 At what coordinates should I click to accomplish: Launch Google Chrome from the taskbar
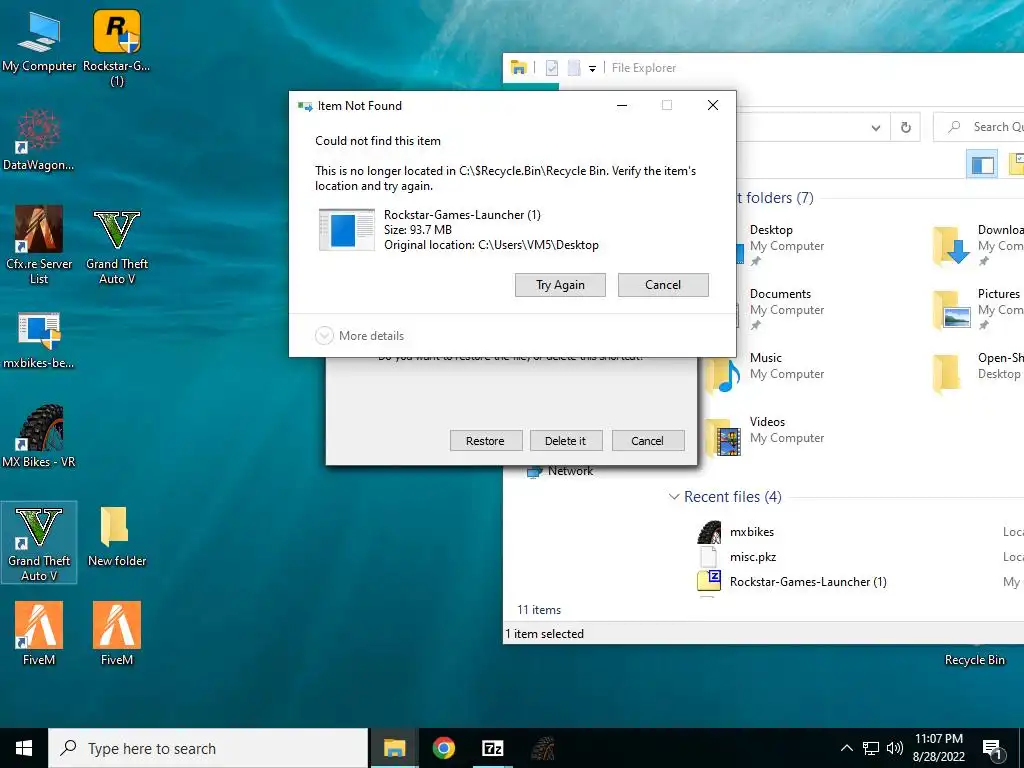point(443,748)
